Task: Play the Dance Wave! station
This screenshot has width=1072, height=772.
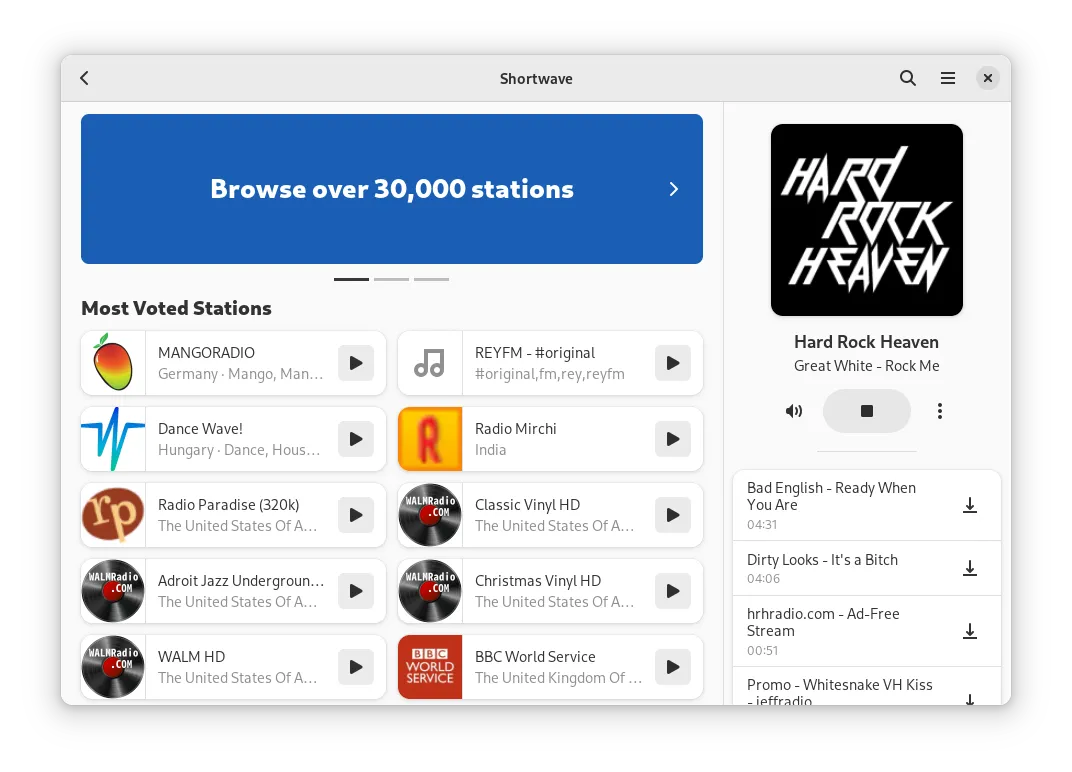Action: point(355,439)
